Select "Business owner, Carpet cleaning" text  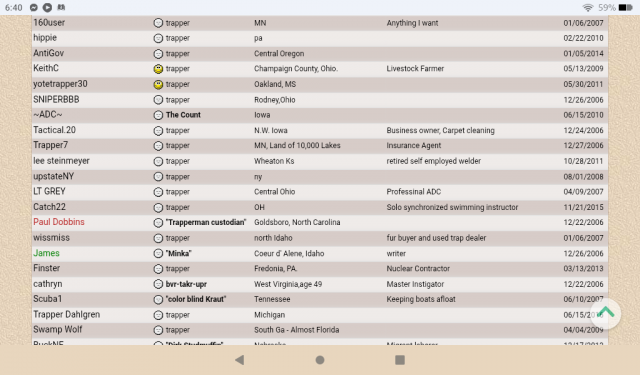(x=440, y=131)
